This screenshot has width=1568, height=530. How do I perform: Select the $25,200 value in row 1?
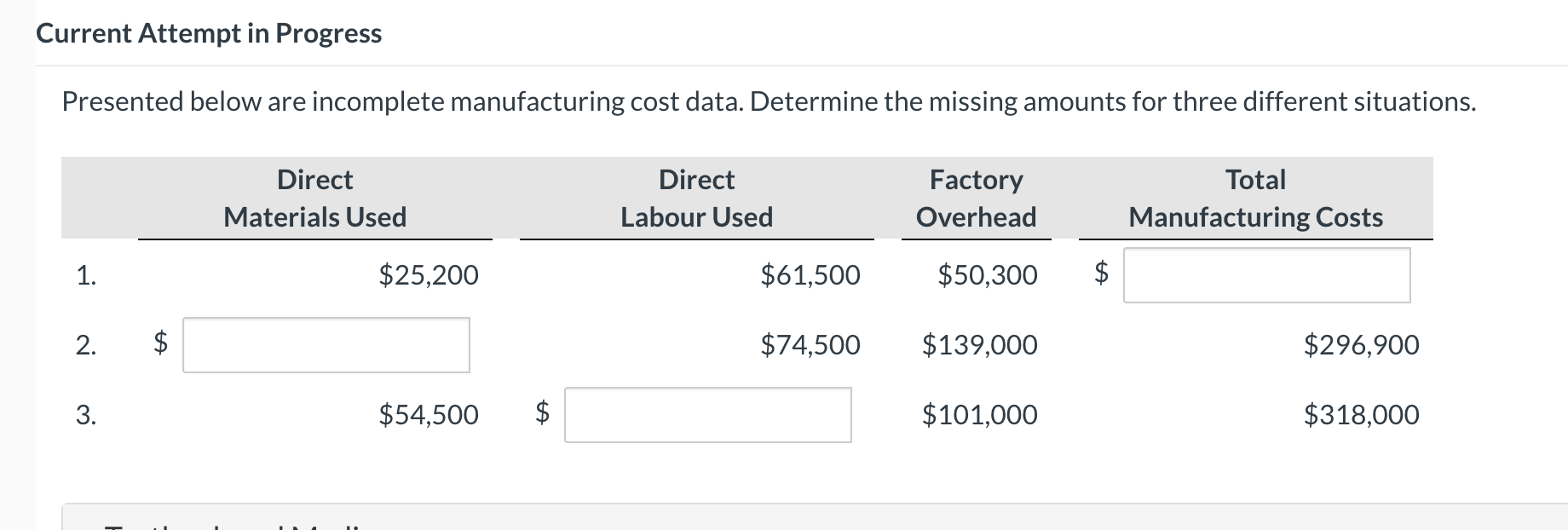click(429, 274)
